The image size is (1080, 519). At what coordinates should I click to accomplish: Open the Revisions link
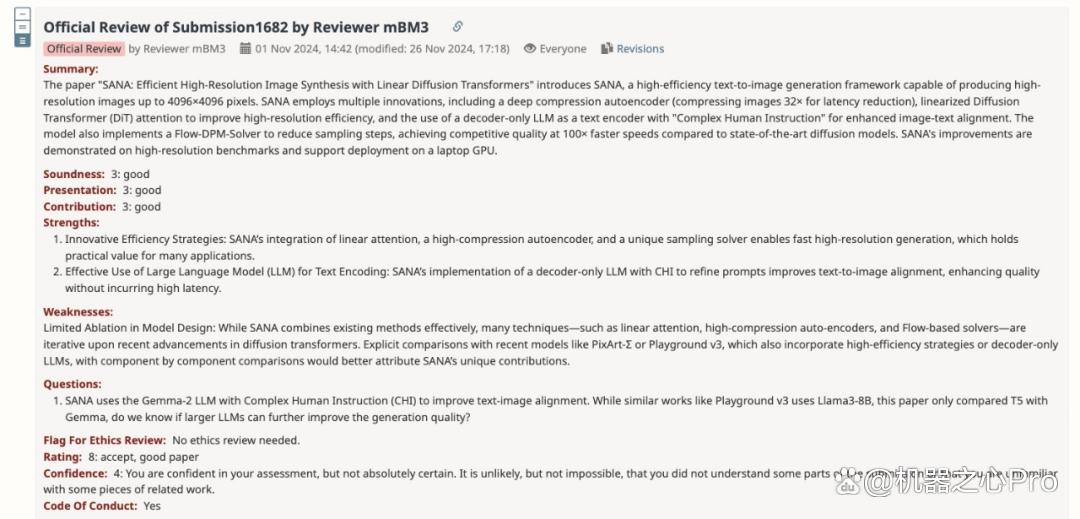pos(640,49)
